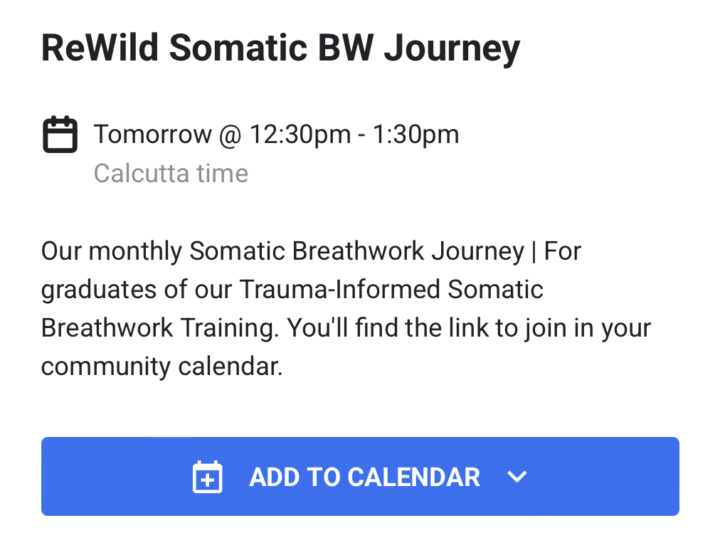Click the line starting Our monthly Somatic Breathwork
Image resolution: width=720 pixels, height=538 pixels.
pyautogui.click(x=311, y=252)
